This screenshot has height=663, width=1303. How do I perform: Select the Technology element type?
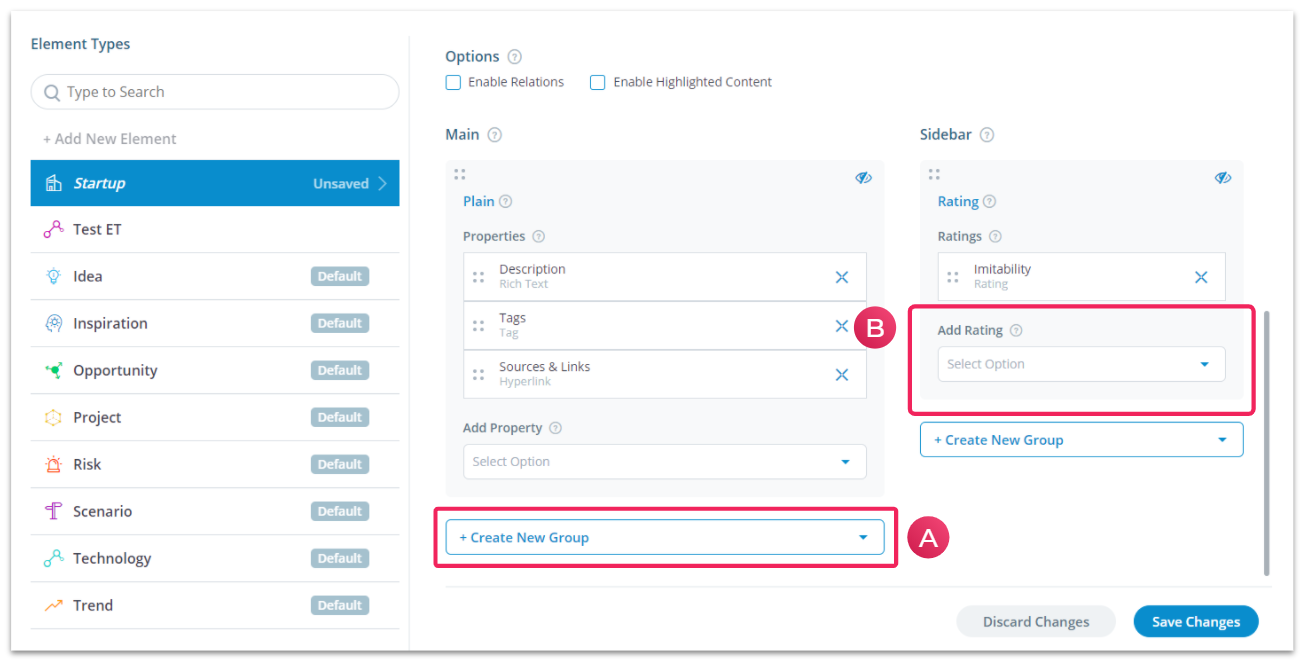pos(215,558)
